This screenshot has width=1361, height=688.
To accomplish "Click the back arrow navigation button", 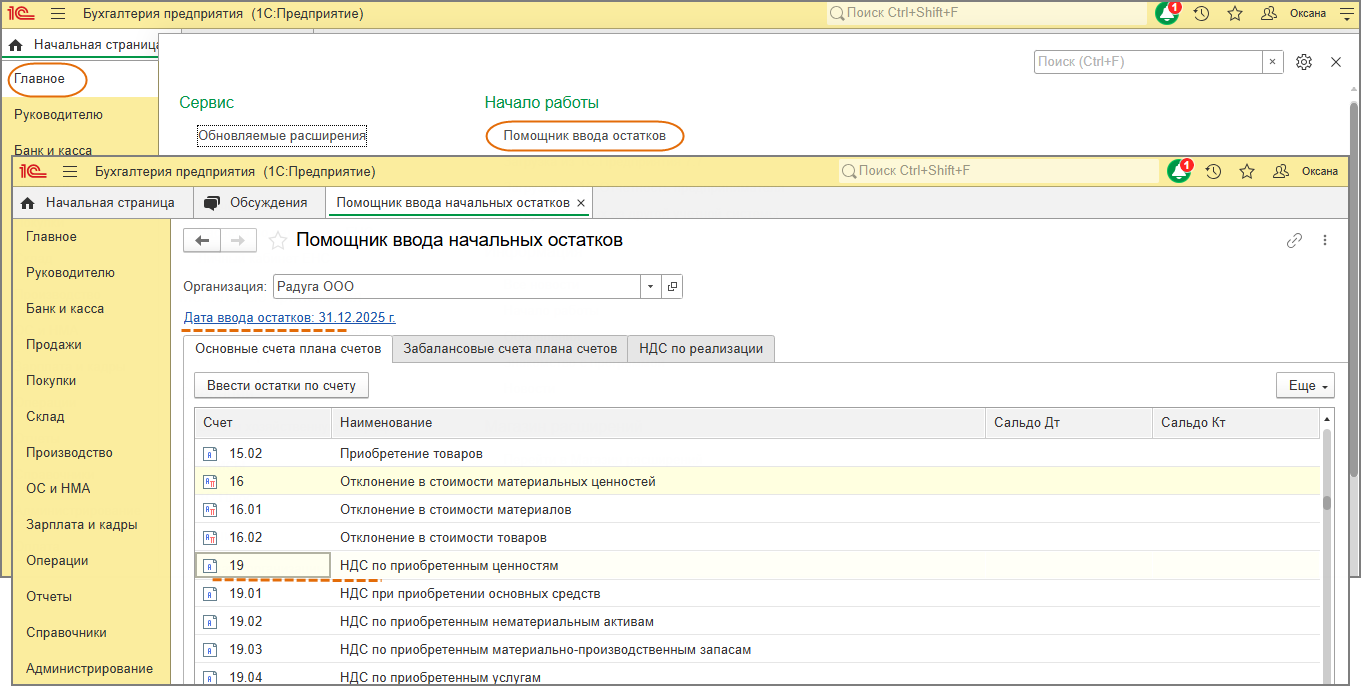I will [x=202, y=240].
